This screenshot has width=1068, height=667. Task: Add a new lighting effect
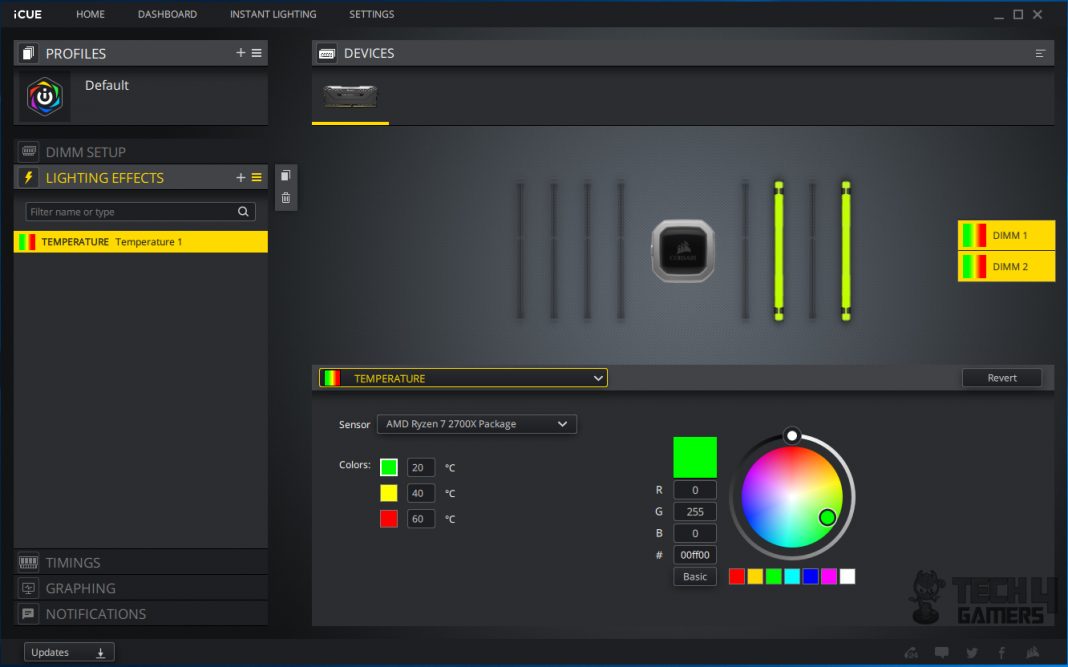pos(240,177)
